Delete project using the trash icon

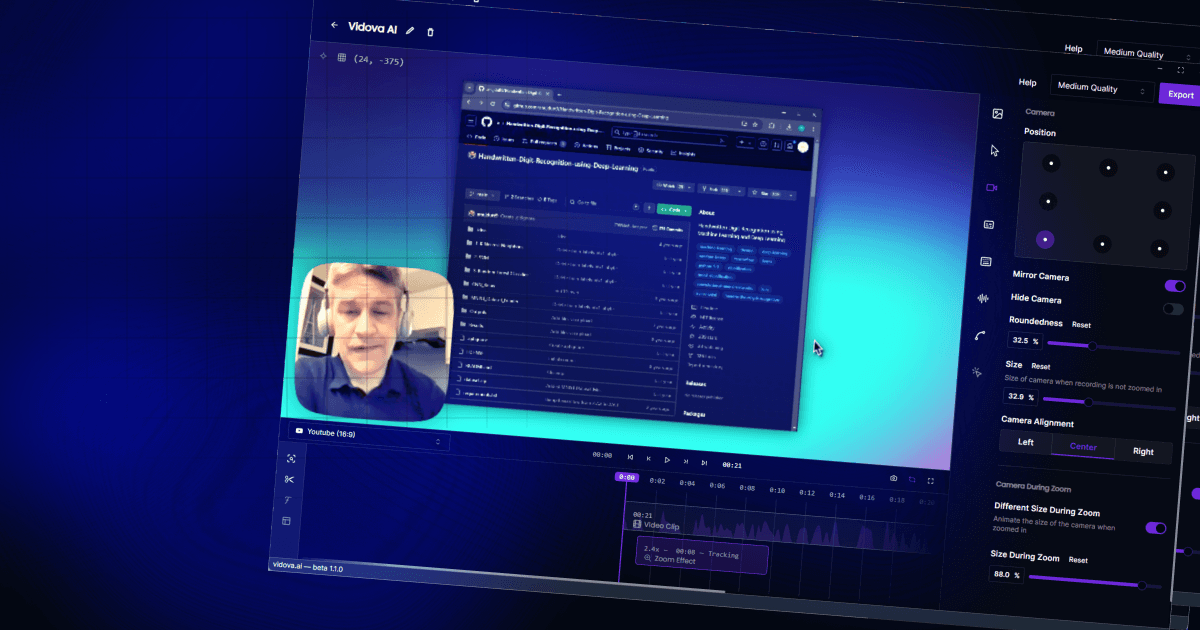click(431, 32)
